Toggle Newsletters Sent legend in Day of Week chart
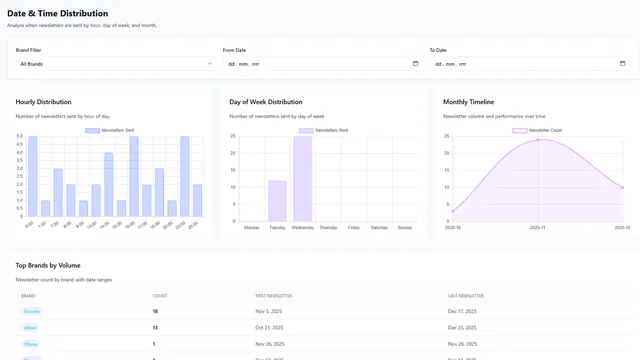 323,130
